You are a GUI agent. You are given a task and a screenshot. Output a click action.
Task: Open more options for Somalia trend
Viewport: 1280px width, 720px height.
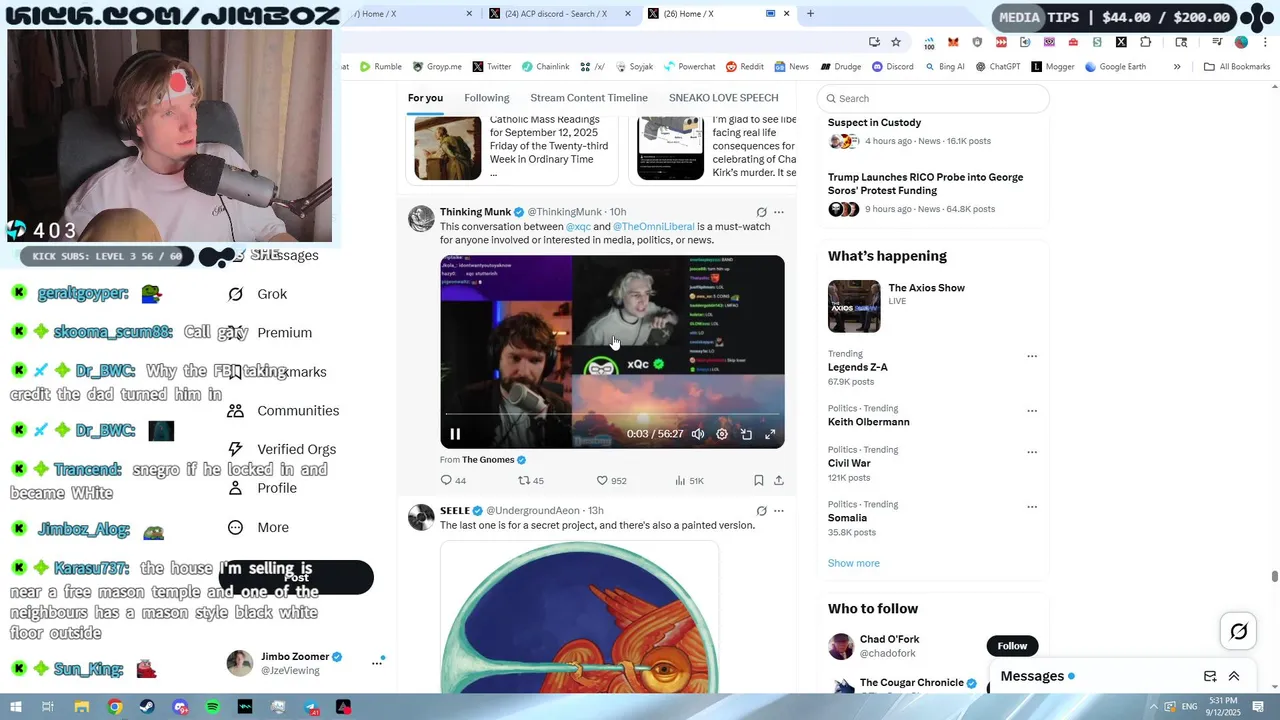click(1032, 507)
